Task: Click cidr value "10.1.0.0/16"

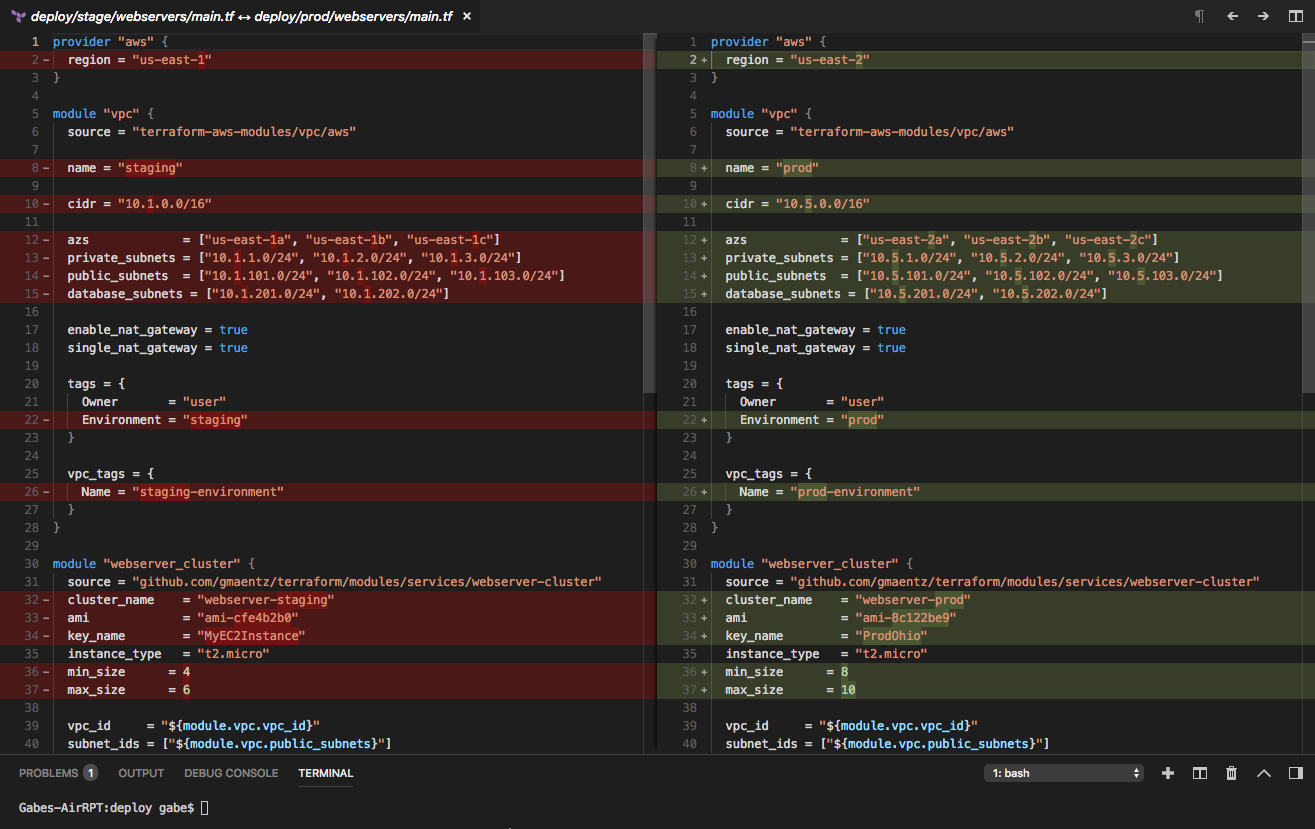Action: [x=165, y=204]
